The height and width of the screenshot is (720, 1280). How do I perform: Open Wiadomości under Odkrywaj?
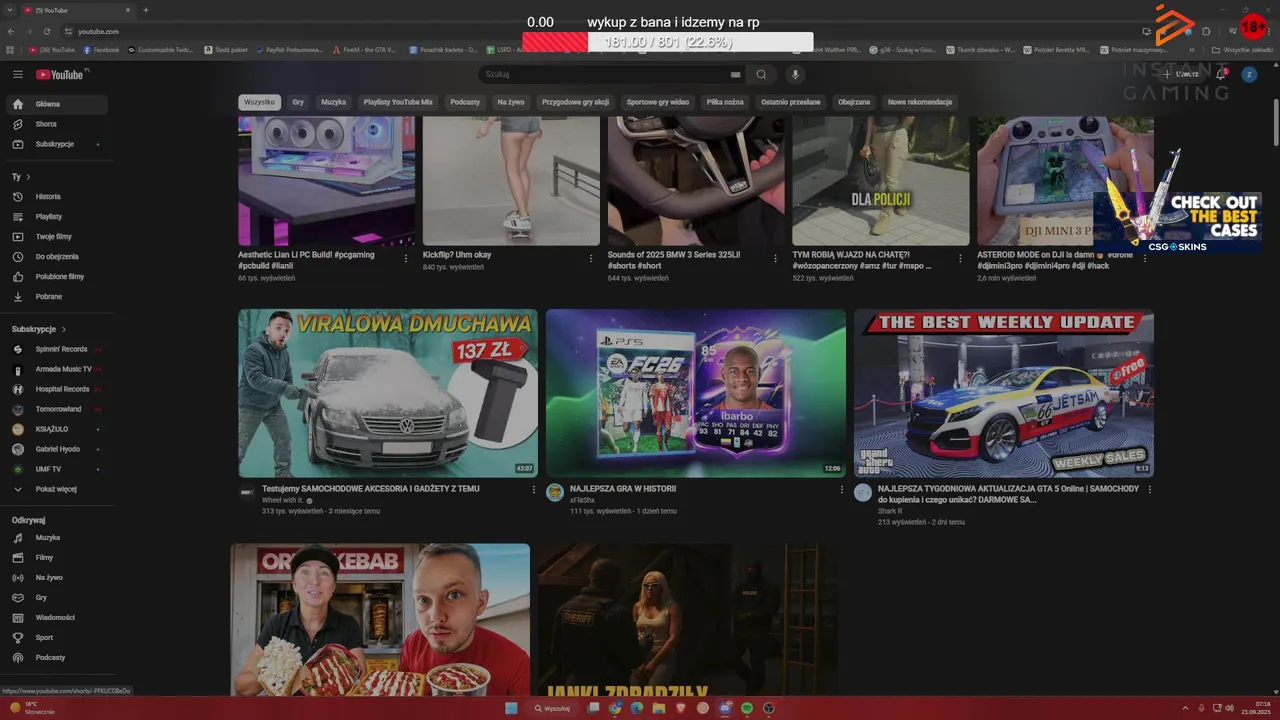pyautogui.click(x=56, y=618)
